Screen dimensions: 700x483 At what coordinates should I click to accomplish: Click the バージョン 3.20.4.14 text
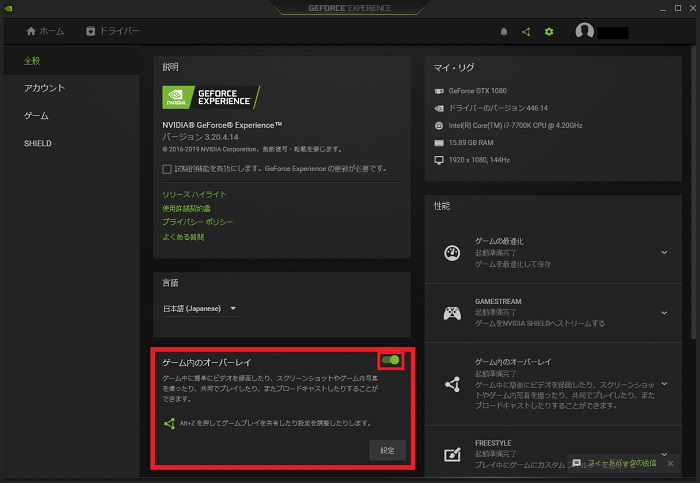click(200, 137)
